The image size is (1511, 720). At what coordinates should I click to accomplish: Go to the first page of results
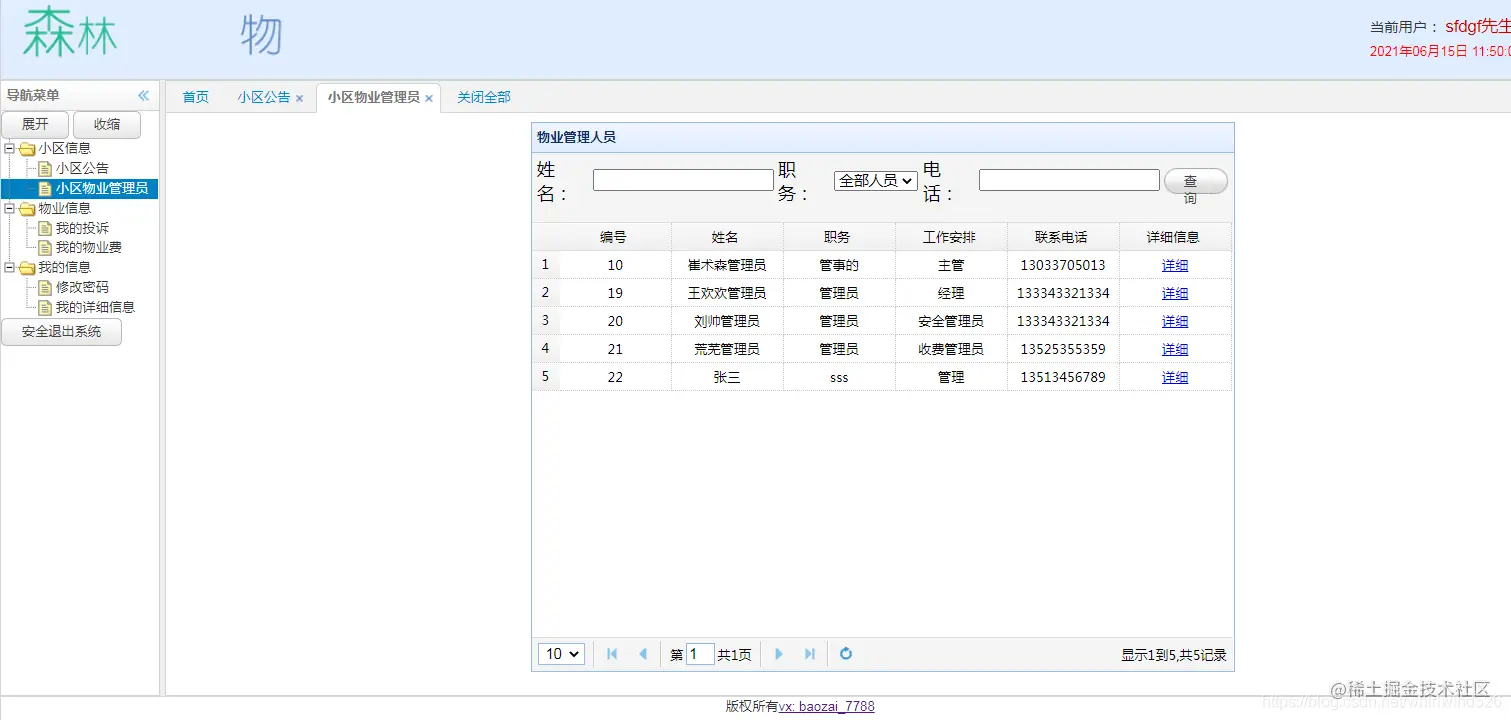[x=612, y=654]
